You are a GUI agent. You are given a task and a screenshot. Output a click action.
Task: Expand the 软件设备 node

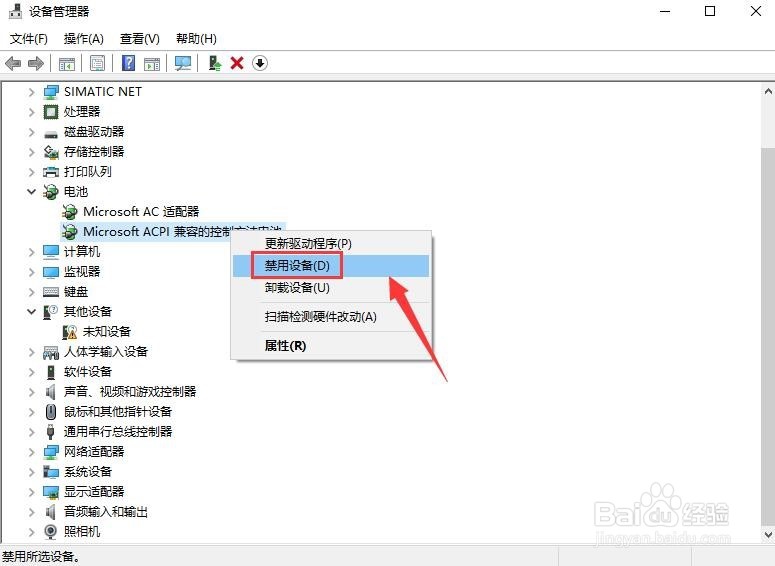(x=32, y=372)
